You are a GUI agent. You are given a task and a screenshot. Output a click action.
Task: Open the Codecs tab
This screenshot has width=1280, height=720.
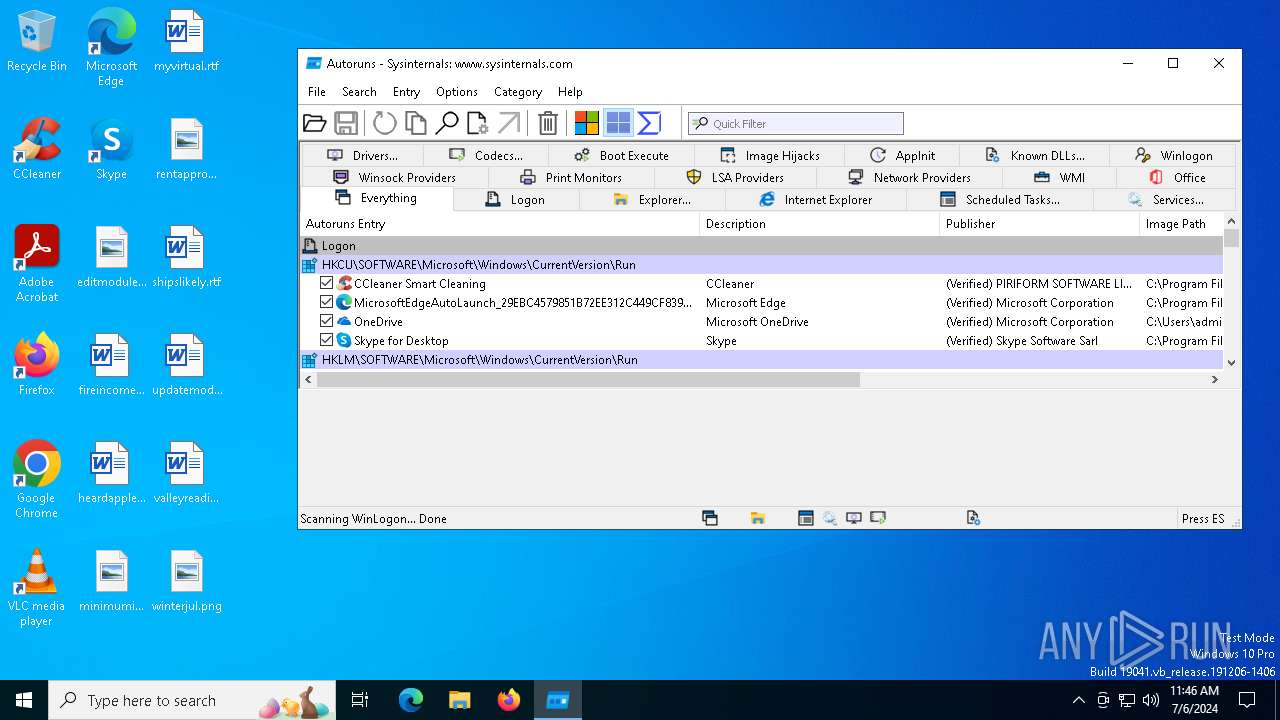pos(486,155)
